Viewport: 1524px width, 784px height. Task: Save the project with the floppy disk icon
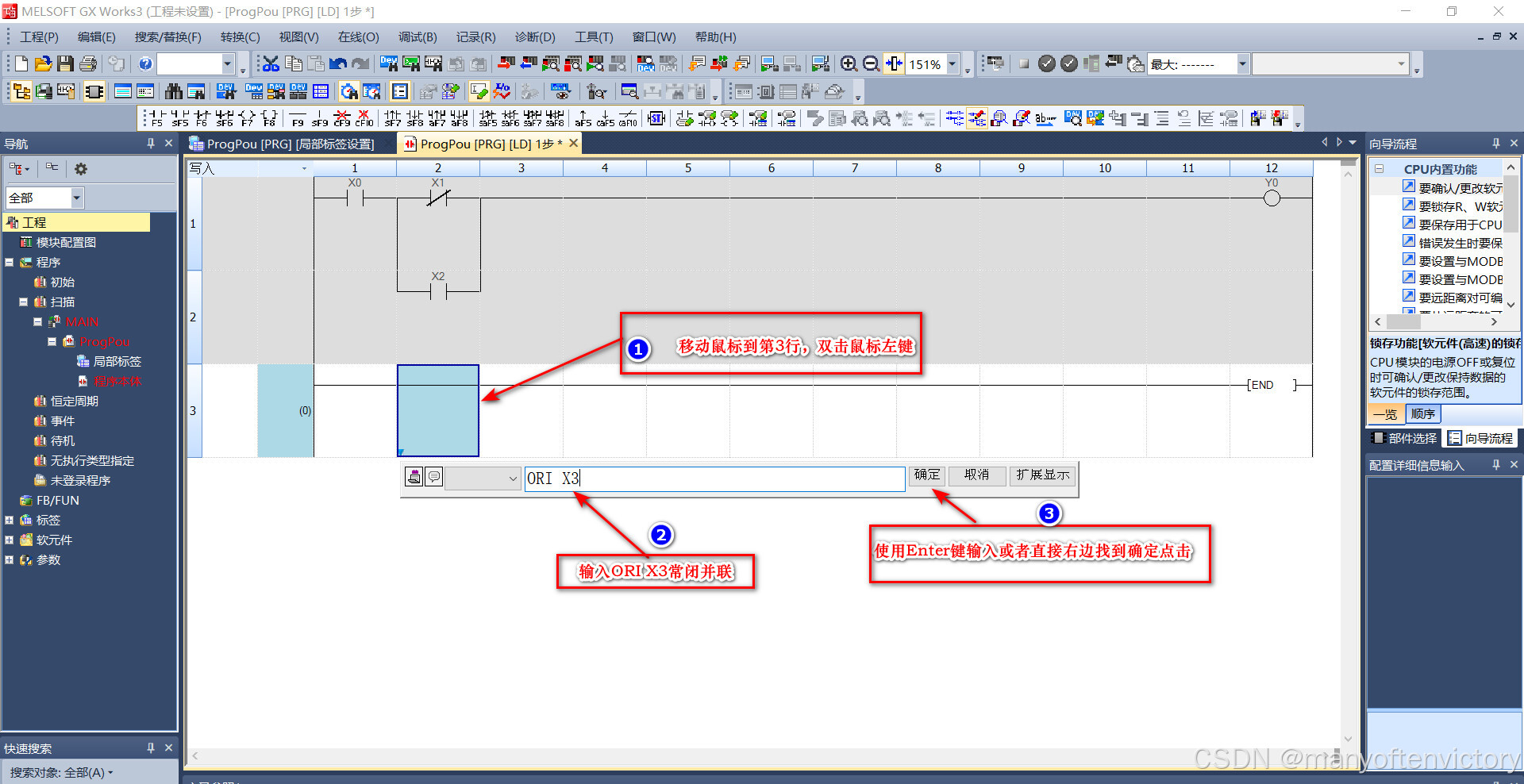(x=66, y=64)
